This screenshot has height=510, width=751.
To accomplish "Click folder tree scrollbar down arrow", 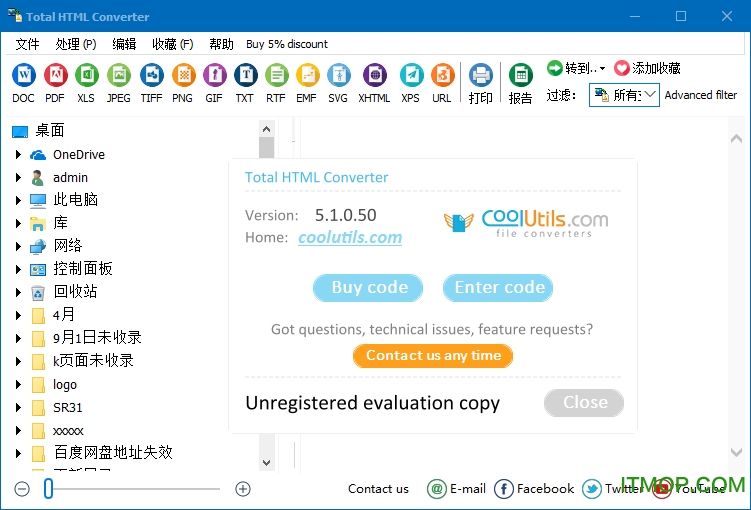I will [267, 463].
